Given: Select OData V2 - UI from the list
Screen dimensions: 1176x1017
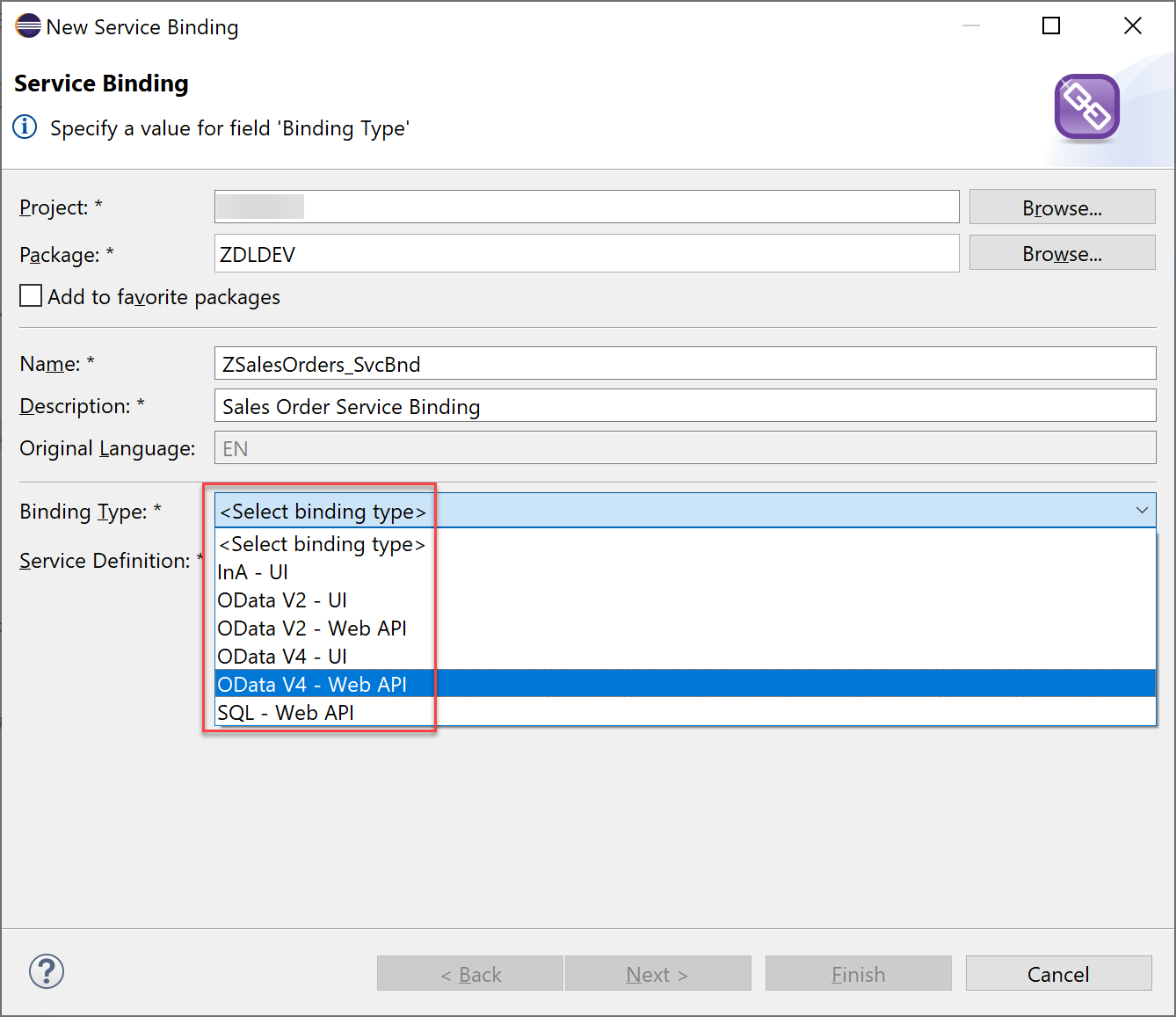Looking at the screenshot, I should (686, 600).
